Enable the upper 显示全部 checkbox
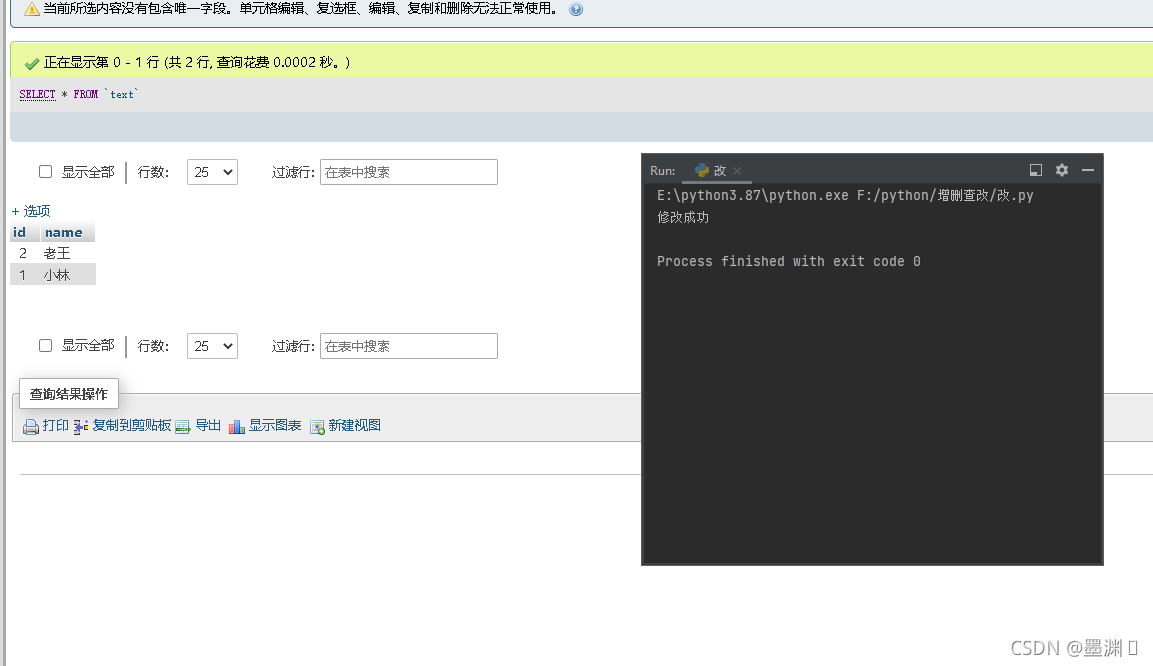The width and height of the screenshot is (1153, 666). (x=46, y=172)
